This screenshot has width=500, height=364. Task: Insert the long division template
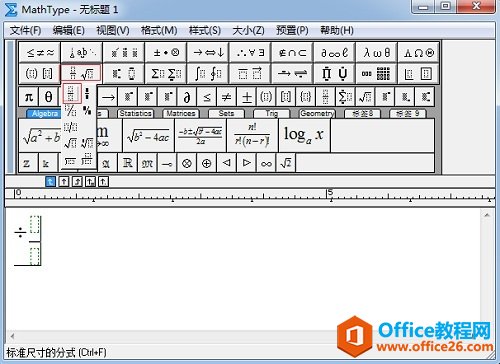click(x=70, y=161)
